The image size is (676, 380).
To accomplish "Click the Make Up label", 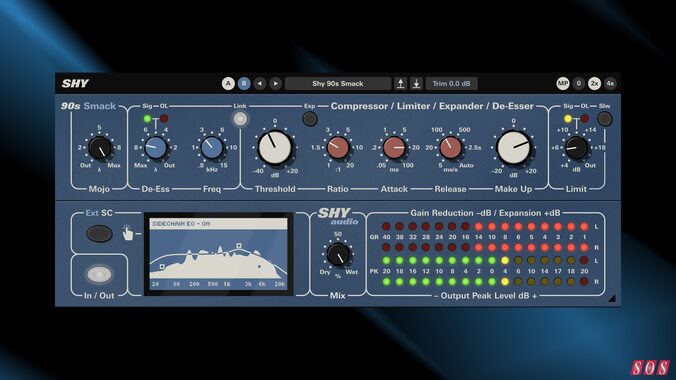I will pyautogui.click(x=513, y=189).
